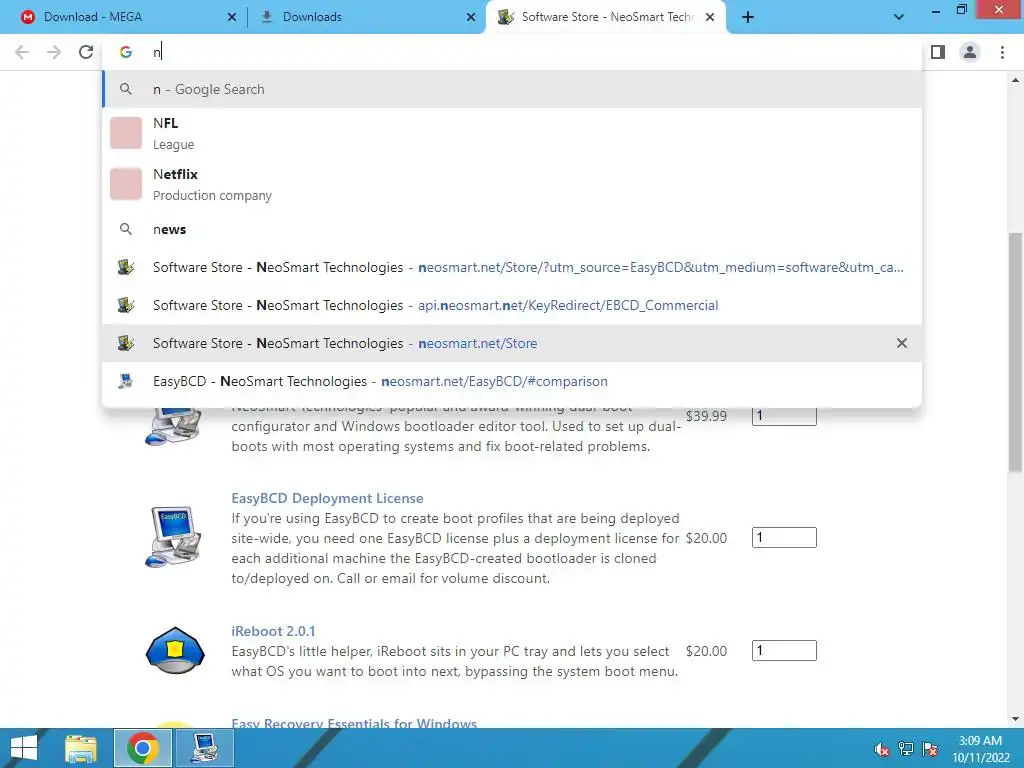Edit quantity field for $39.99 EasyBCD
This screenshot has height=768, width=1024.
click(x=784, y=415)
